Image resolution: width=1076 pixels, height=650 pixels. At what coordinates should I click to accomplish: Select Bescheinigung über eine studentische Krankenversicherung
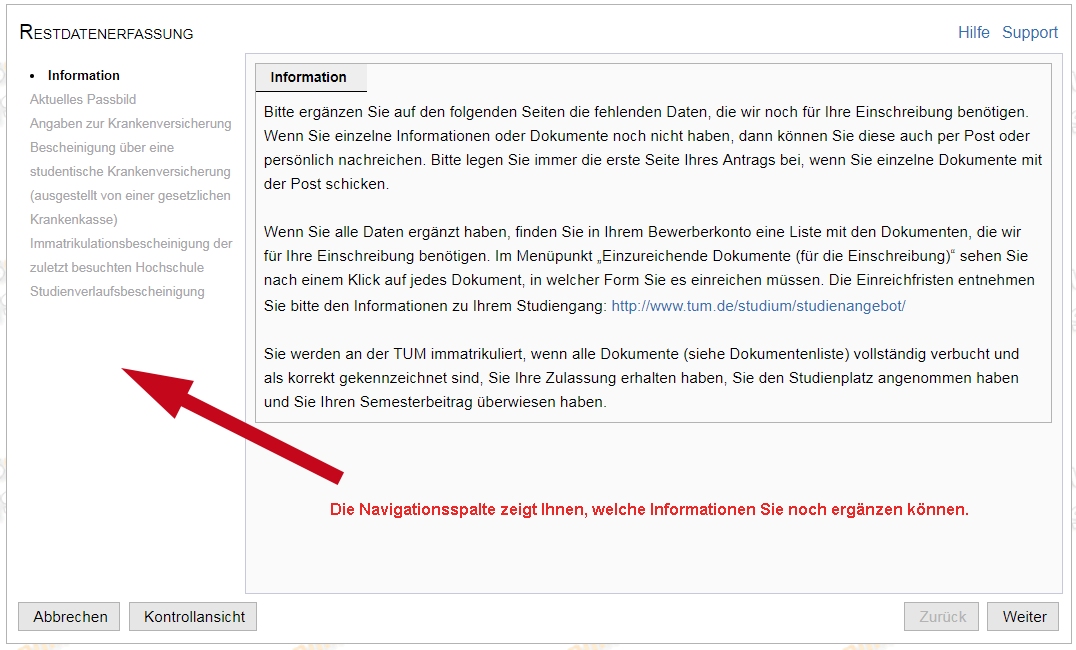(x=130, y=171)
